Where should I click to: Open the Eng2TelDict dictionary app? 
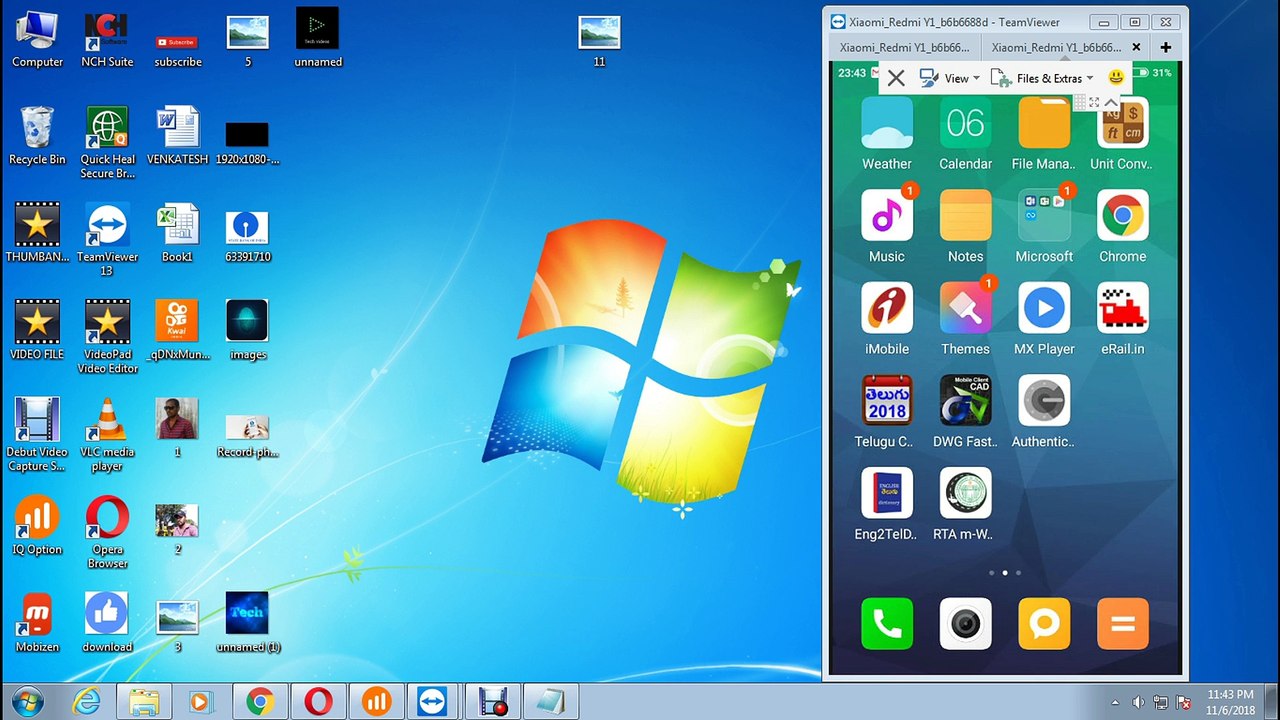[x=886, y=493]
